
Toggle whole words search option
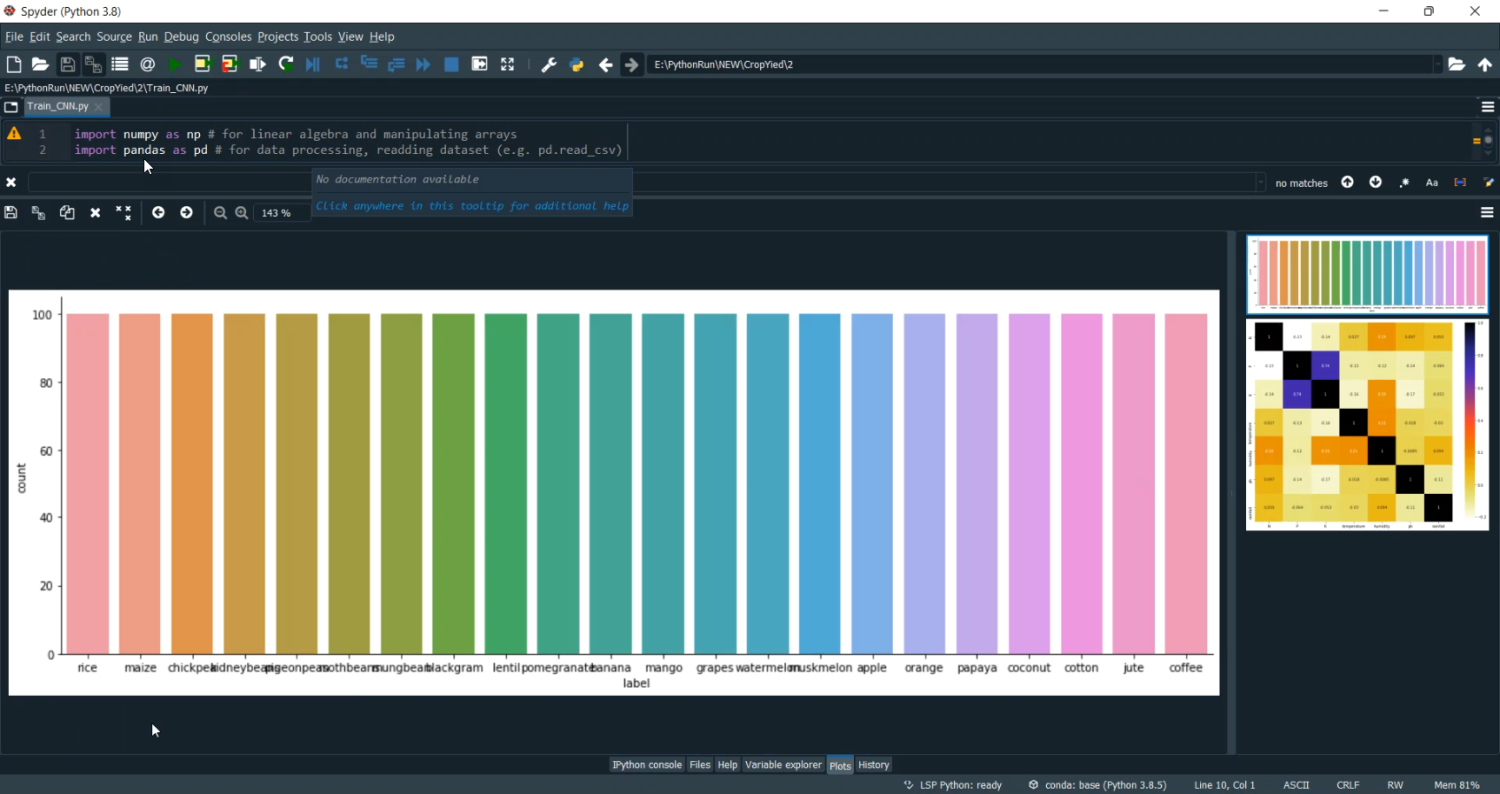tap(1460, 183)
